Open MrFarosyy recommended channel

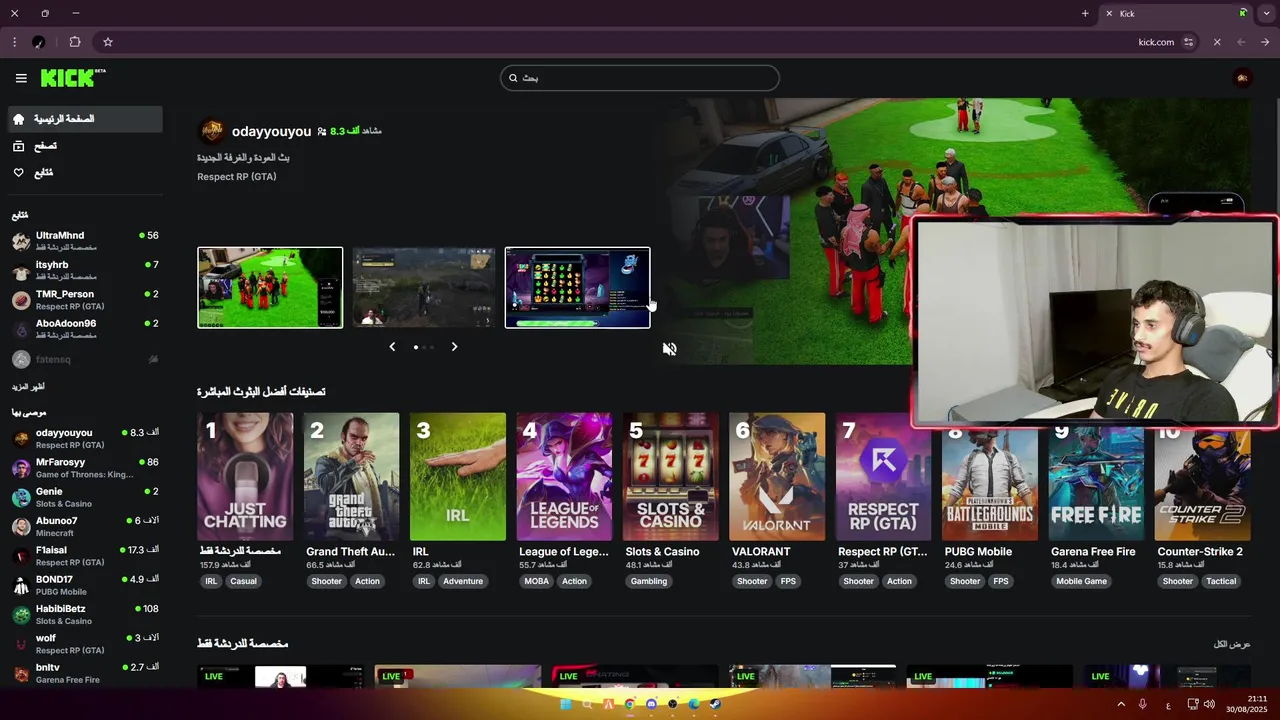pyautogui.click(x=85, y=468)
